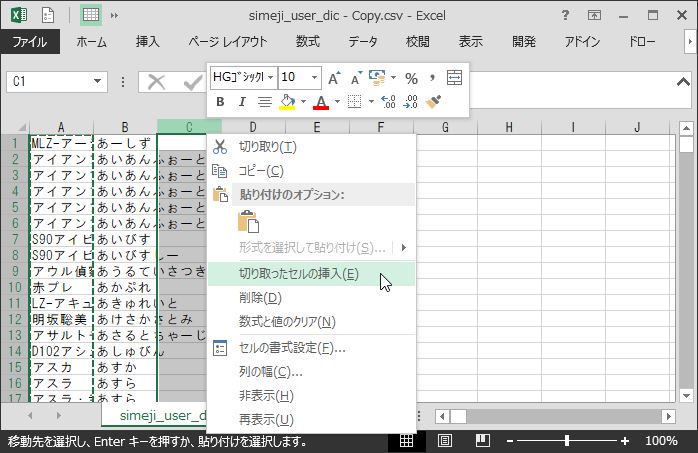Choose 非表示(H) in context menu
Viewport: 698px width, 453px height.
pos(312,395)
